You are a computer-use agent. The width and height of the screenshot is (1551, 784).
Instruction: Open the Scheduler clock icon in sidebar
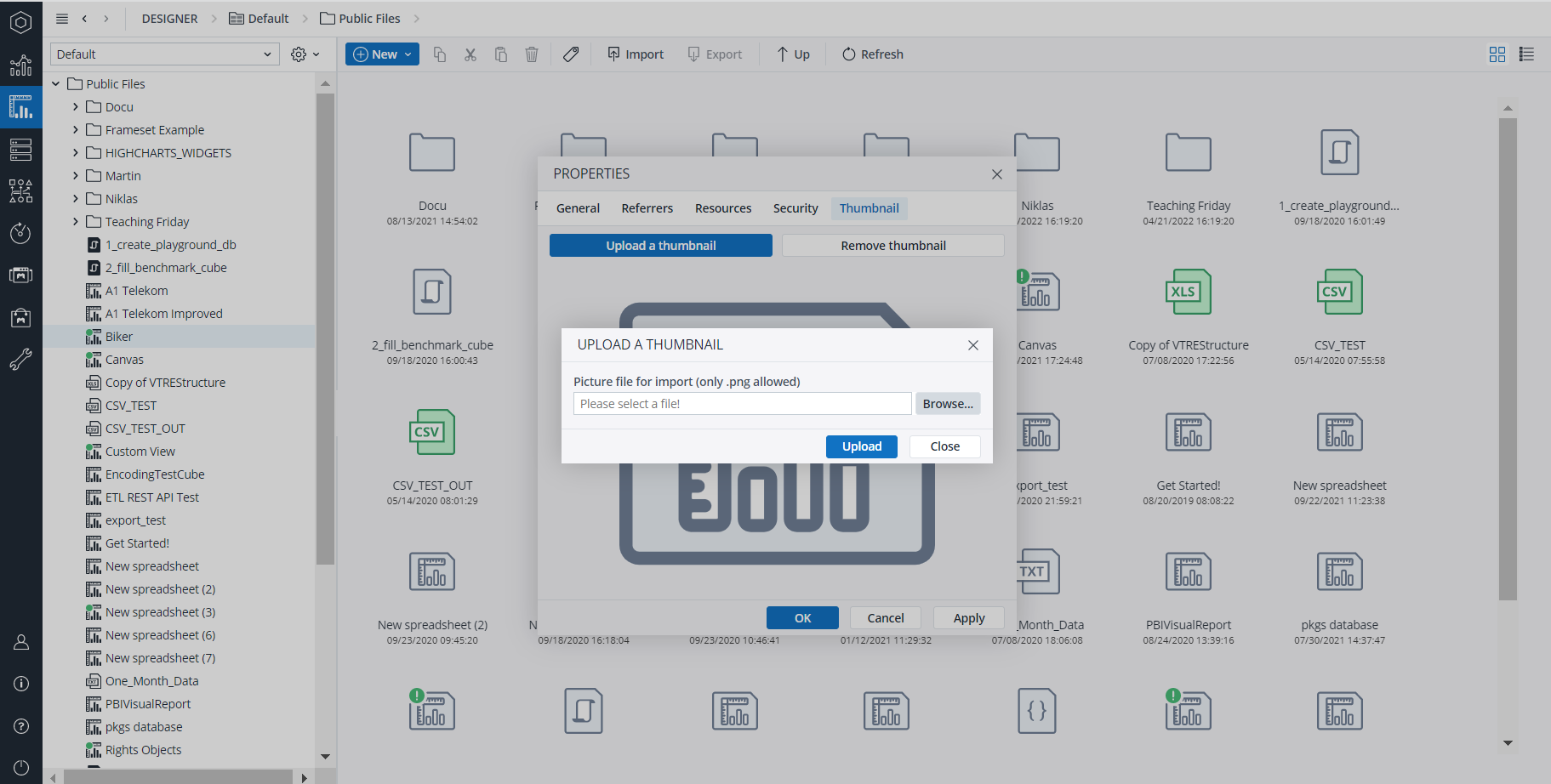tap(20, 233)
